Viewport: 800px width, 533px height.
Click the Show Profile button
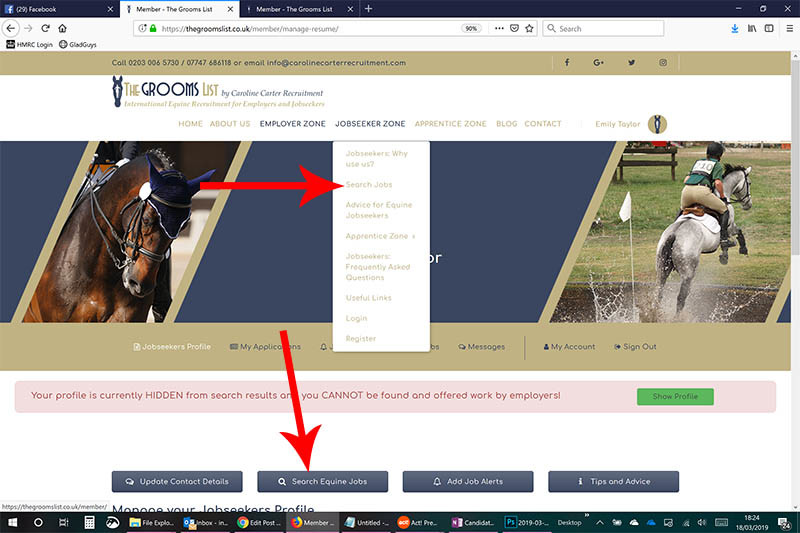tap(675, 396)
